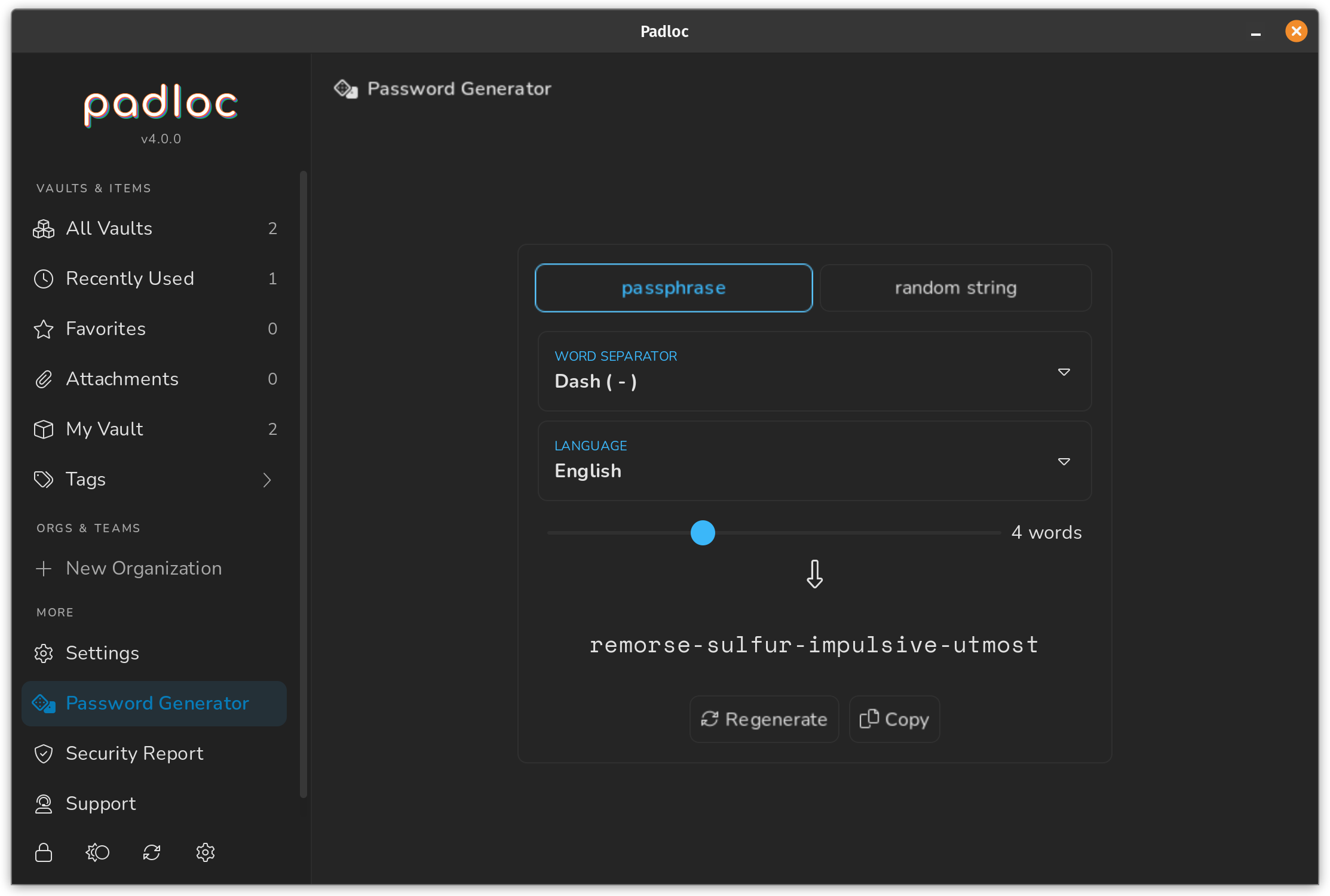Click the Password Generator shield icon

pyautogui.click(x=42, y=703)
